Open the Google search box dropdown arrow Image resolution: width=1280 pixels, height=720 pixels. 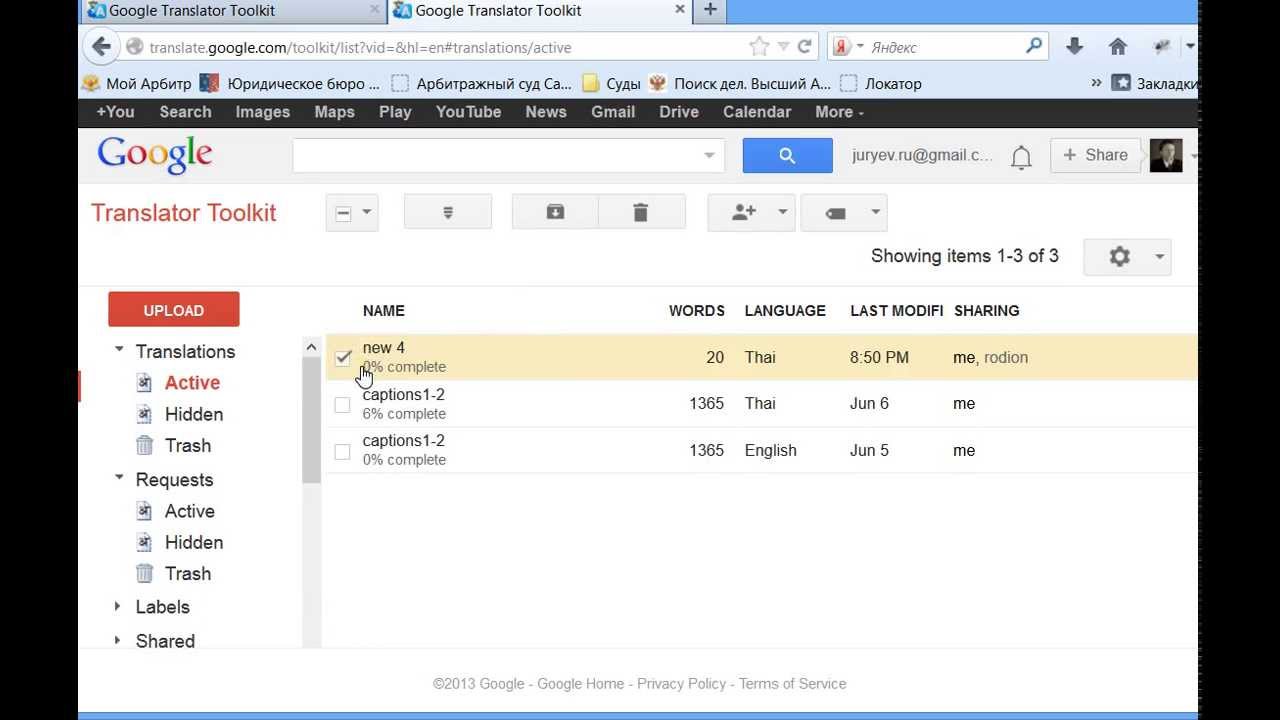(x=708, y=155)
